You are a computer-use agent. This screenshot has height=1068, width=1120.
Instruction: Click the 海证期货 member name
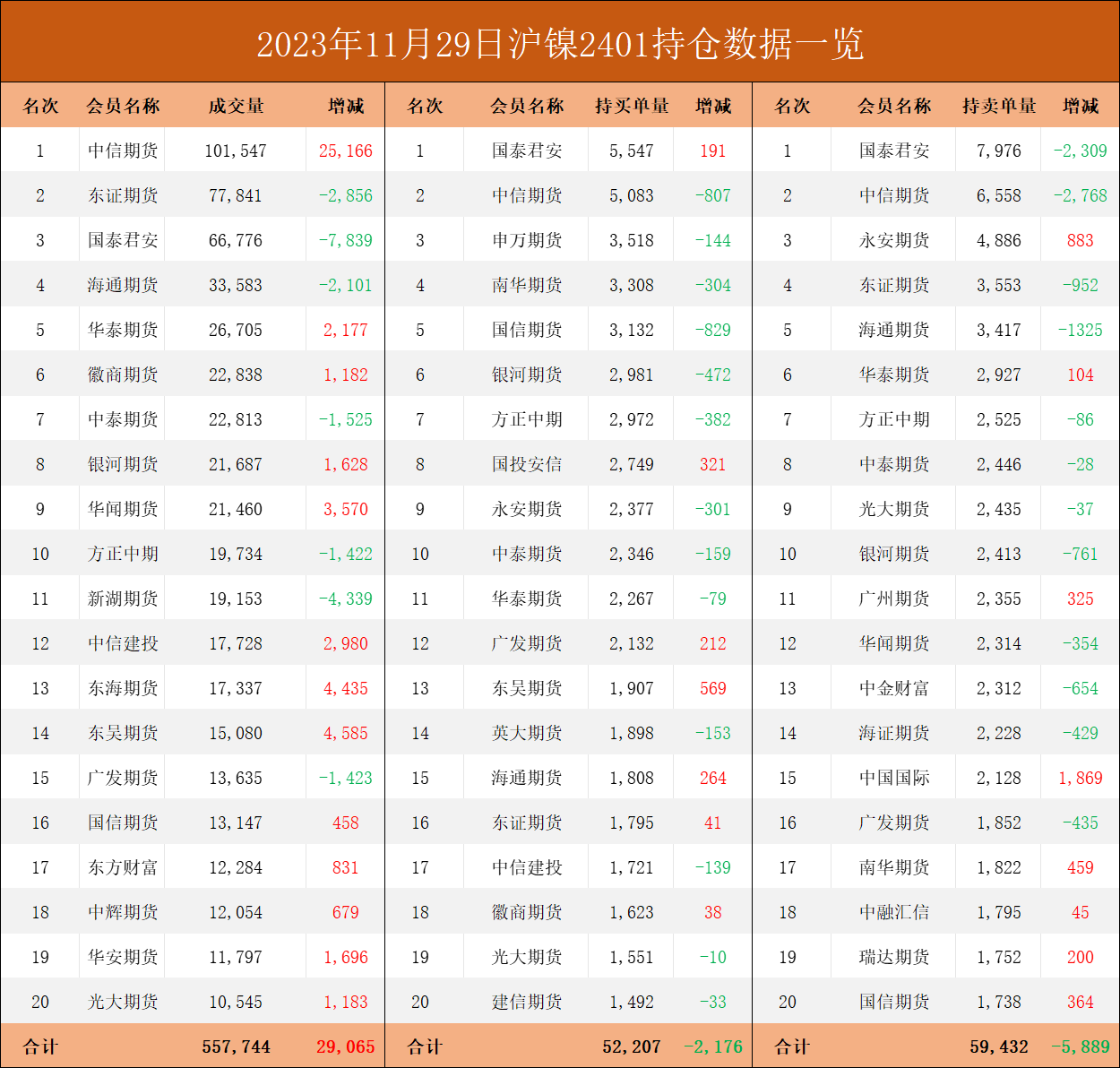(x=894, y=733)
